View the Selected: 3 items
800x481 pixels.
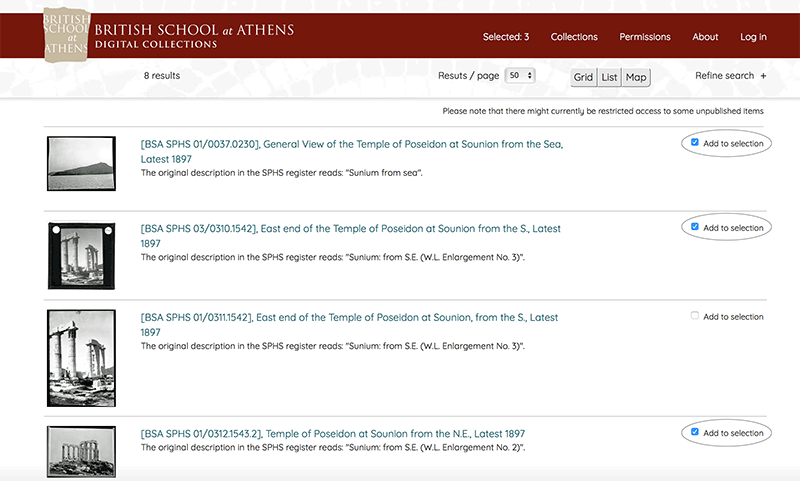tap(506, 37)
